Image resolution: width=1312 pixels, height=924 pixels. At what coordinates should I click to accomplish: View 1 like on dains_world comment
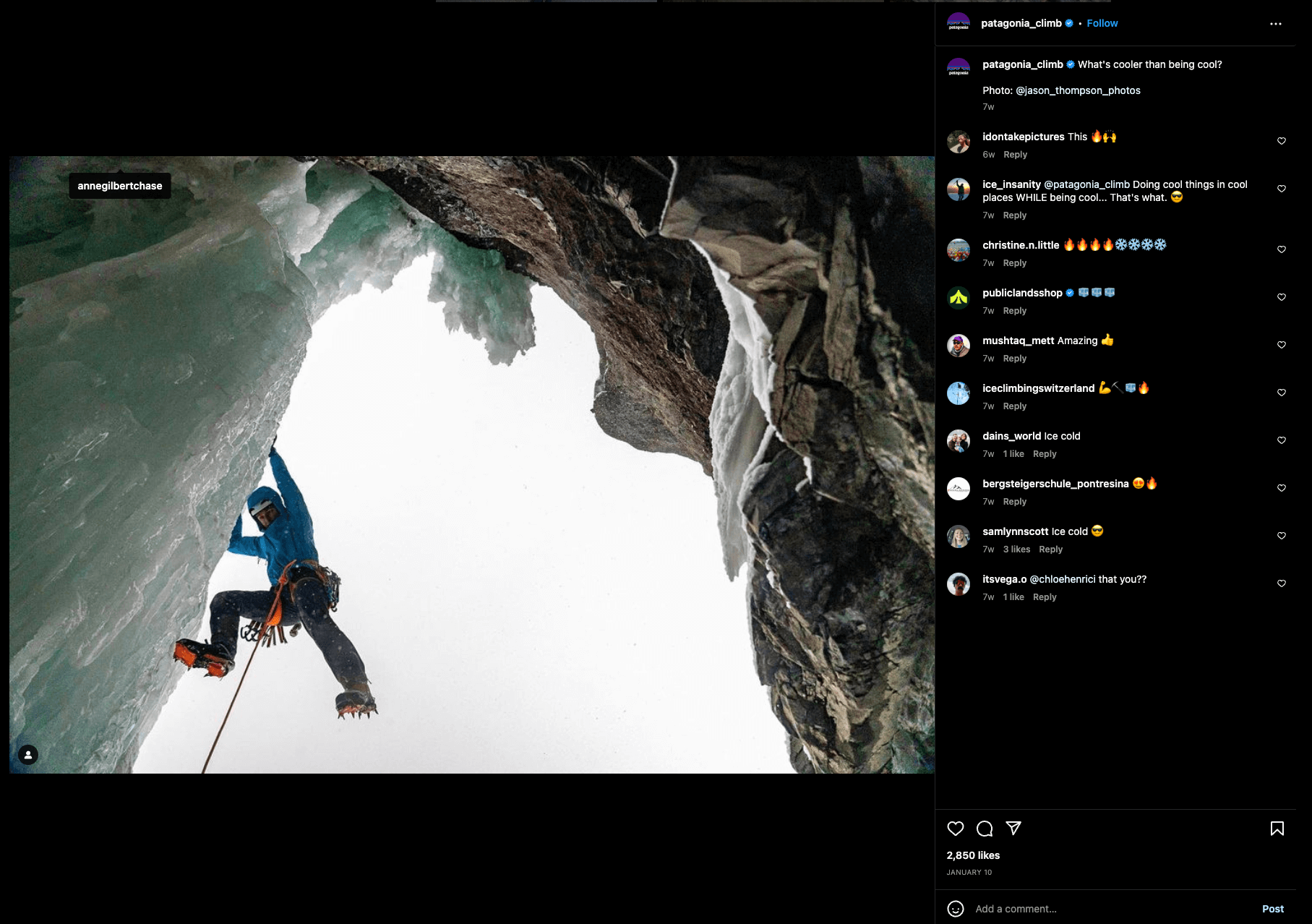coord(1013,454)
